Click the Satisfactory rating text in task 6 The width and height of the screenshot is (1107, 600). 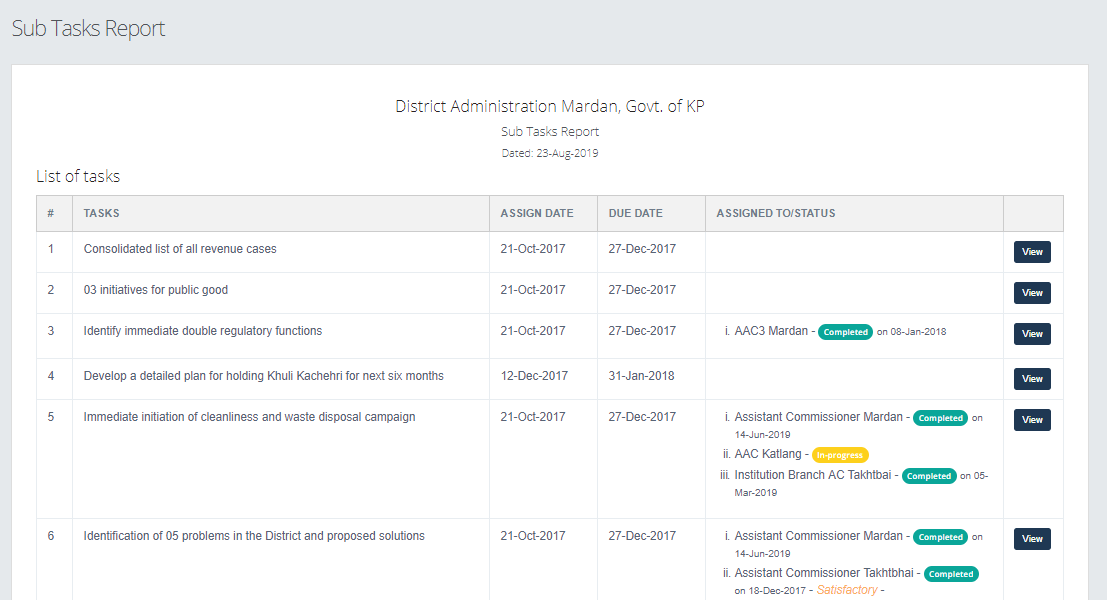[x=846, y=590]
